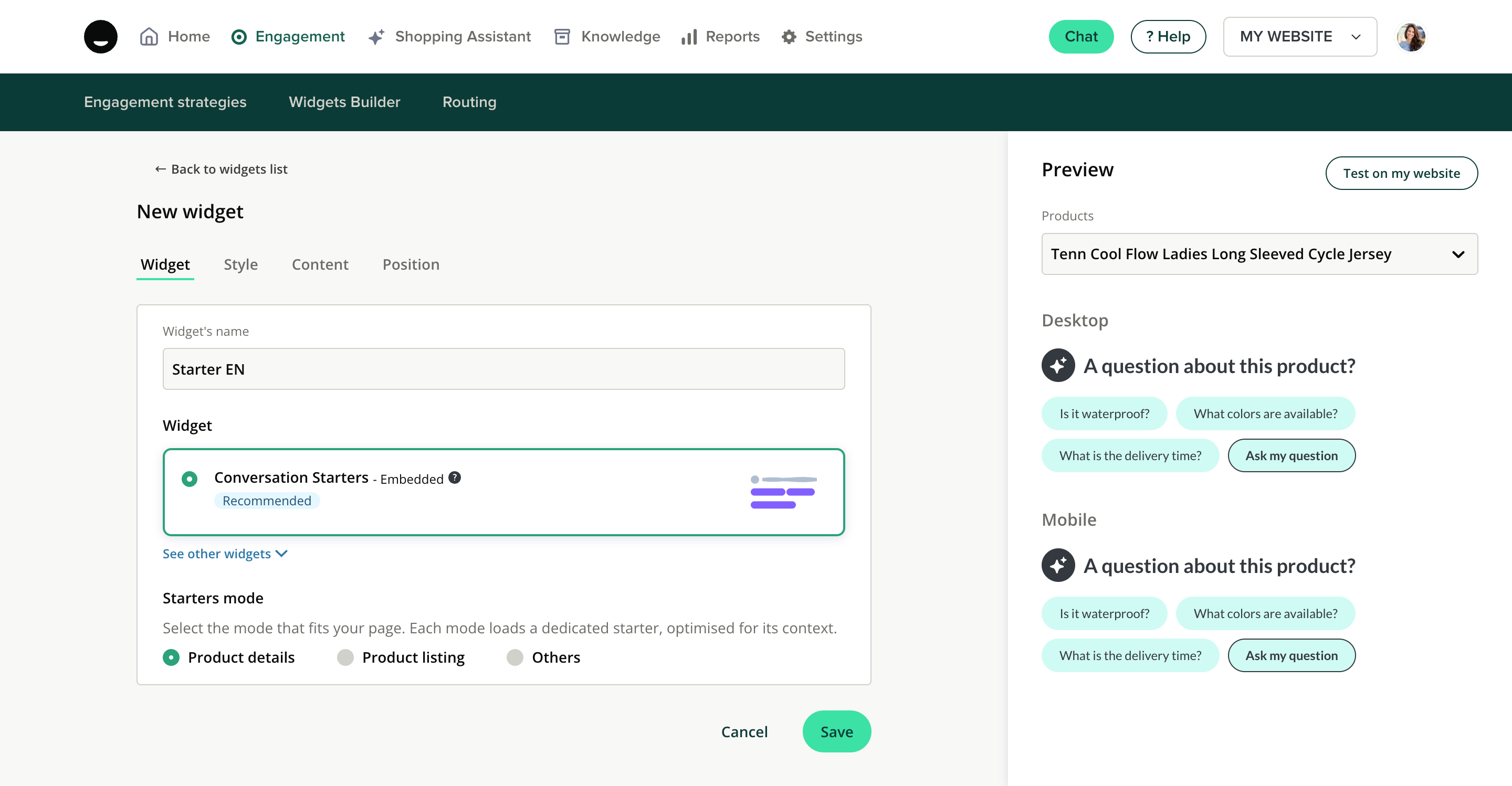Open the Widgets Builder menu item
1512x786 pixels.
pyautogui.click(x=344, y=102)
